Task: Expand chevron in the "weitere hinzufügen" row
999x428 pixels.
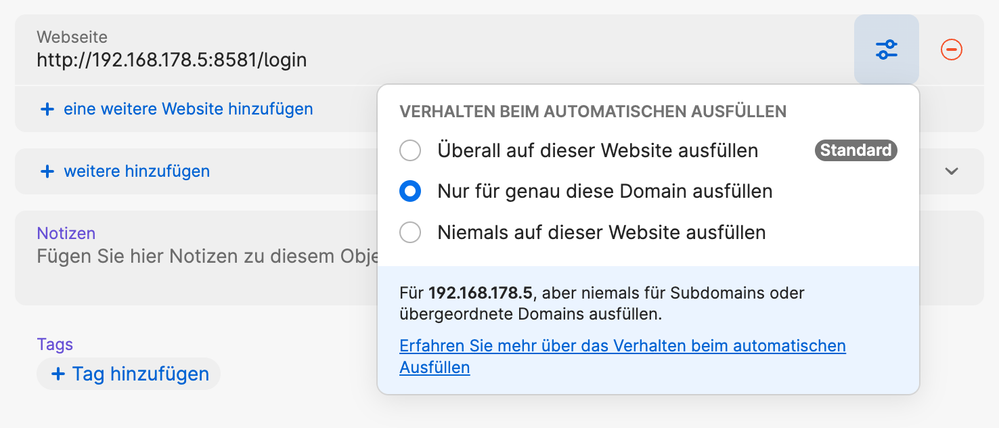Action: click(x=952, y=171)
